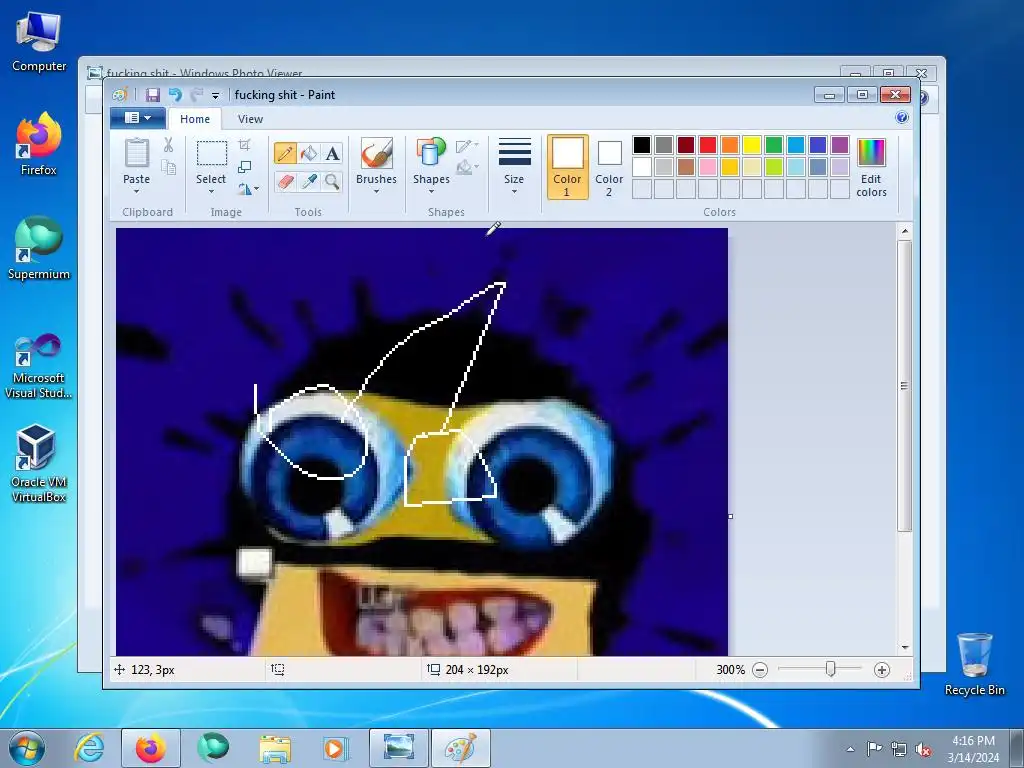Open the Shape fill dropdown

coord(467,168)
